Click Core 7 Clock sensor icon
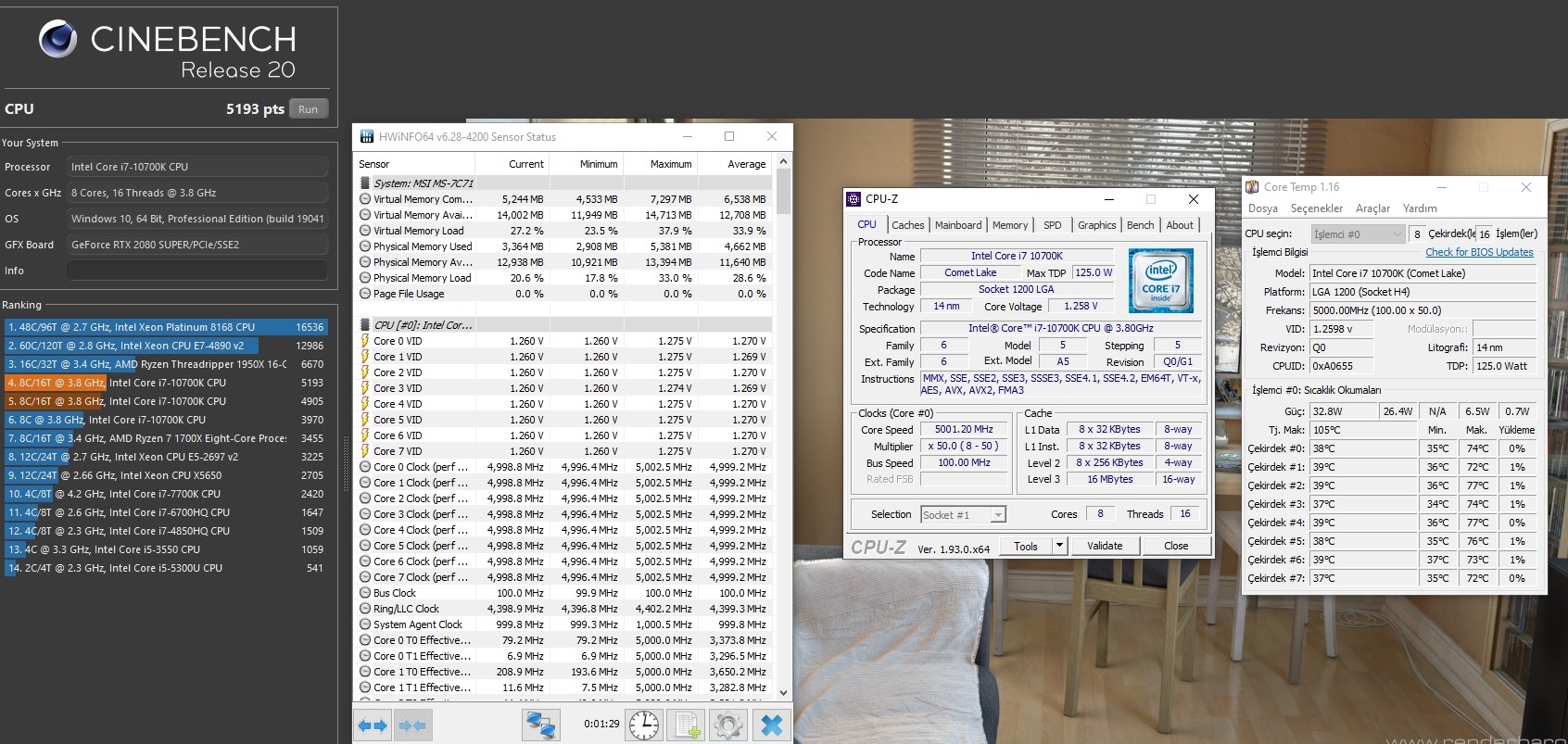 [x=365, y=577]
